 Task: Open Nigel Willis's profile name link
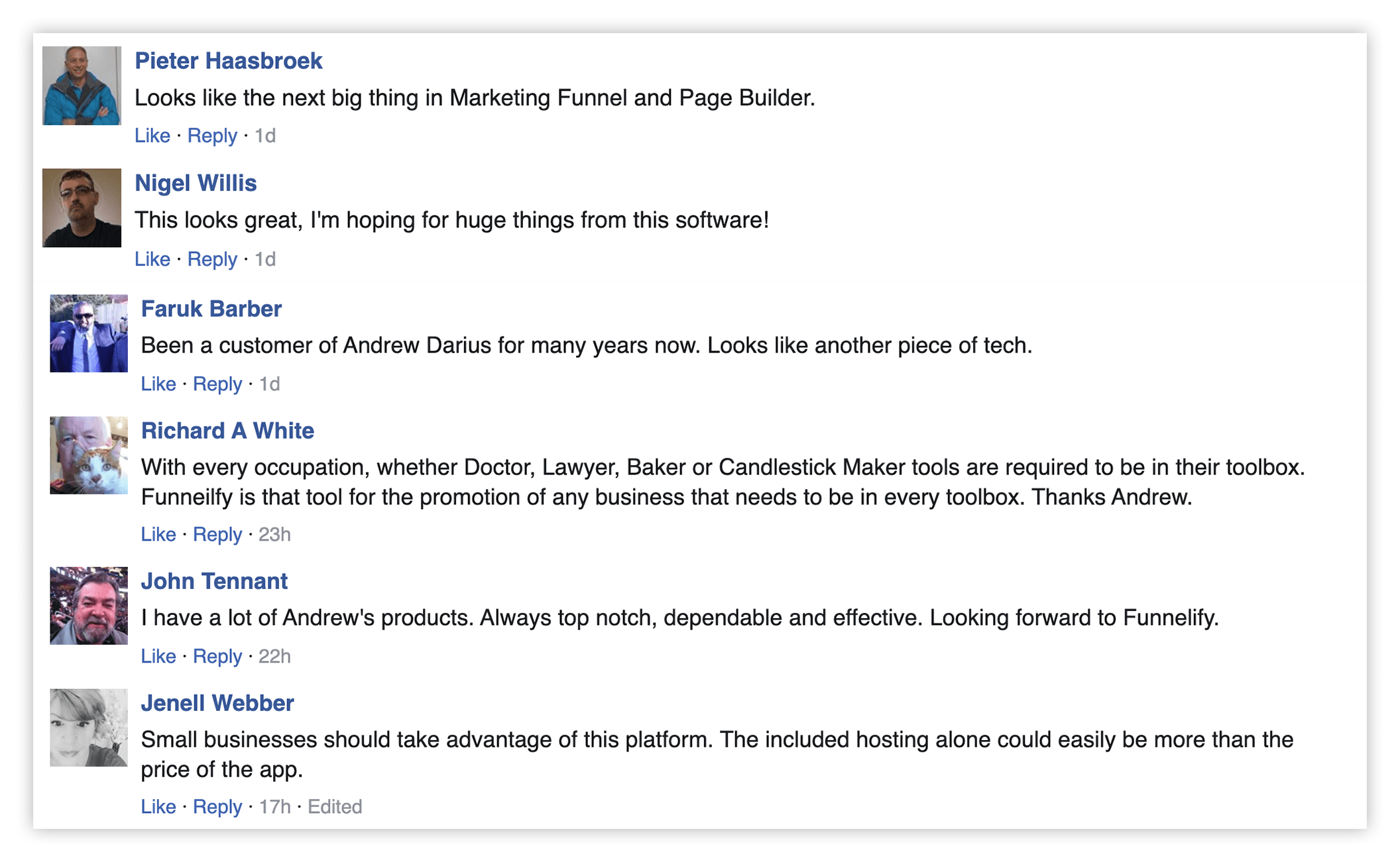[196, 183]
